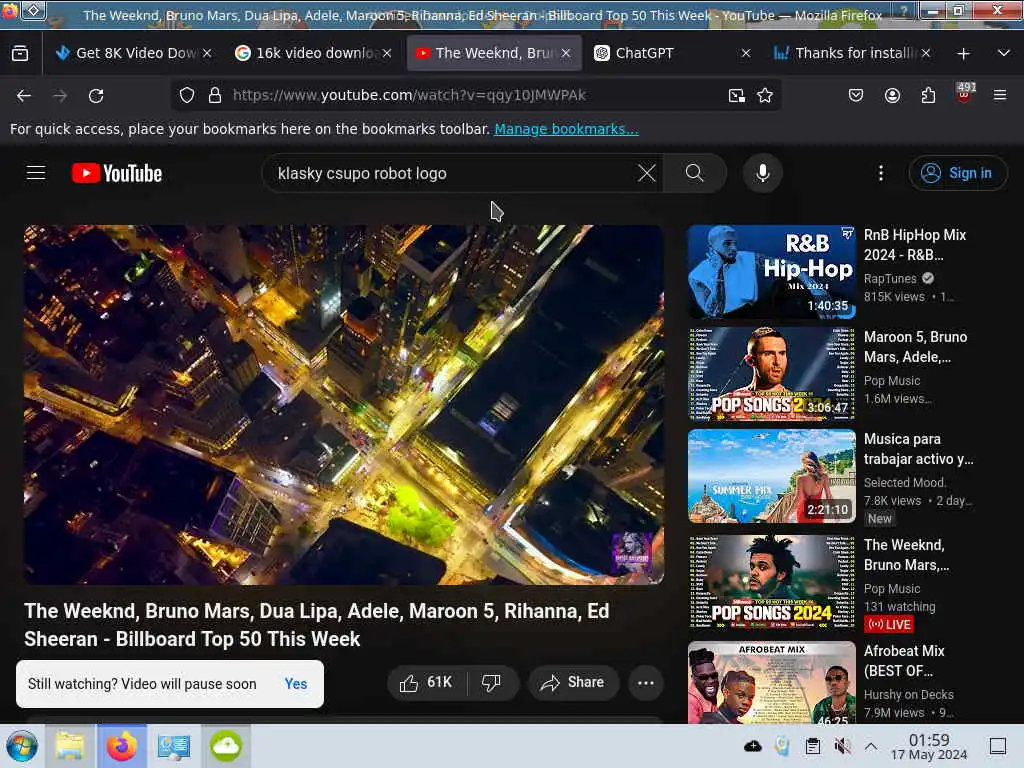Click Yes on Still watching prompt
The image size is (1024, 768).
296,684
